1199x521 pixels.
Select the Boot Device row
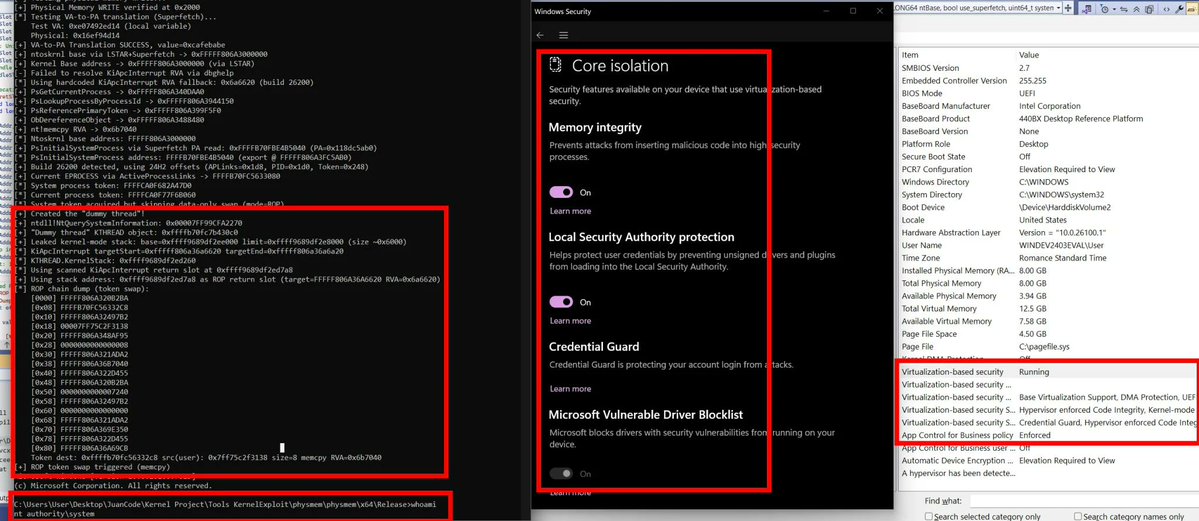(x=1049, y=207)
